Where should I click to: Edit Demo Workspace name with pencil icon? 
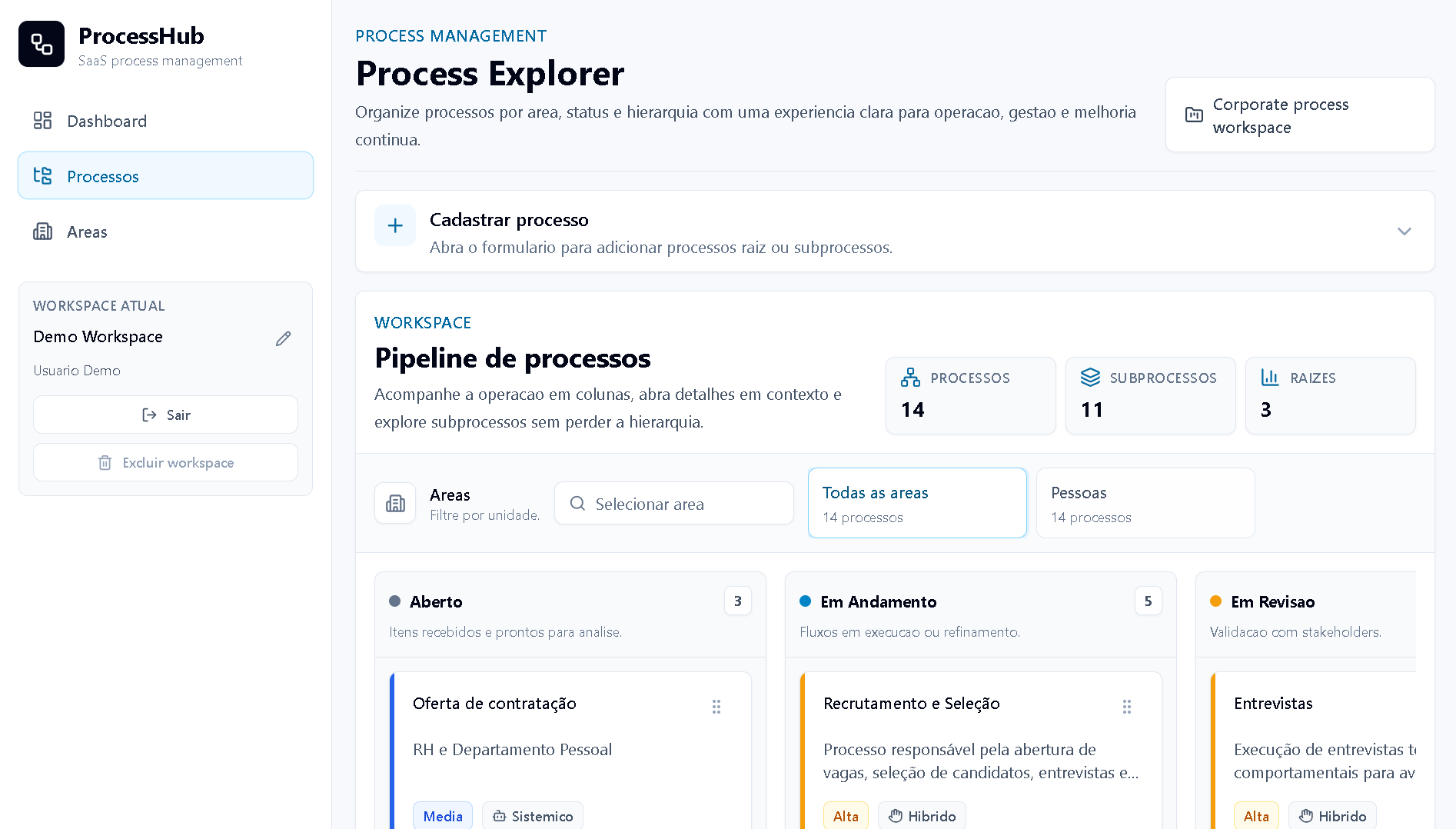pos(283,338)
